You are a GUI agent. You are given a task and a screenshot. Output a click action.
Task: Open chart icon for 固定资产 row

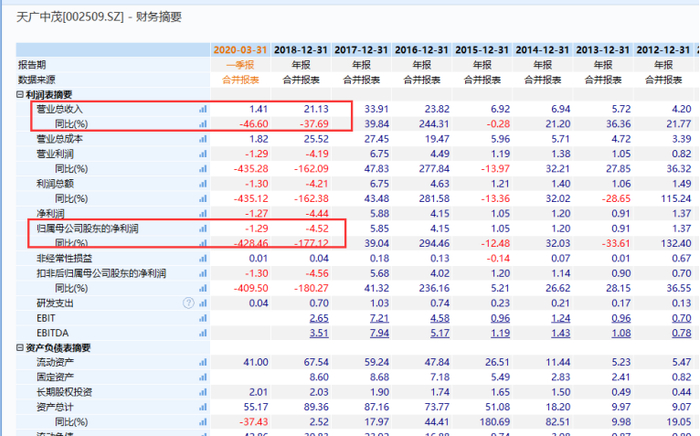[203, 377]
